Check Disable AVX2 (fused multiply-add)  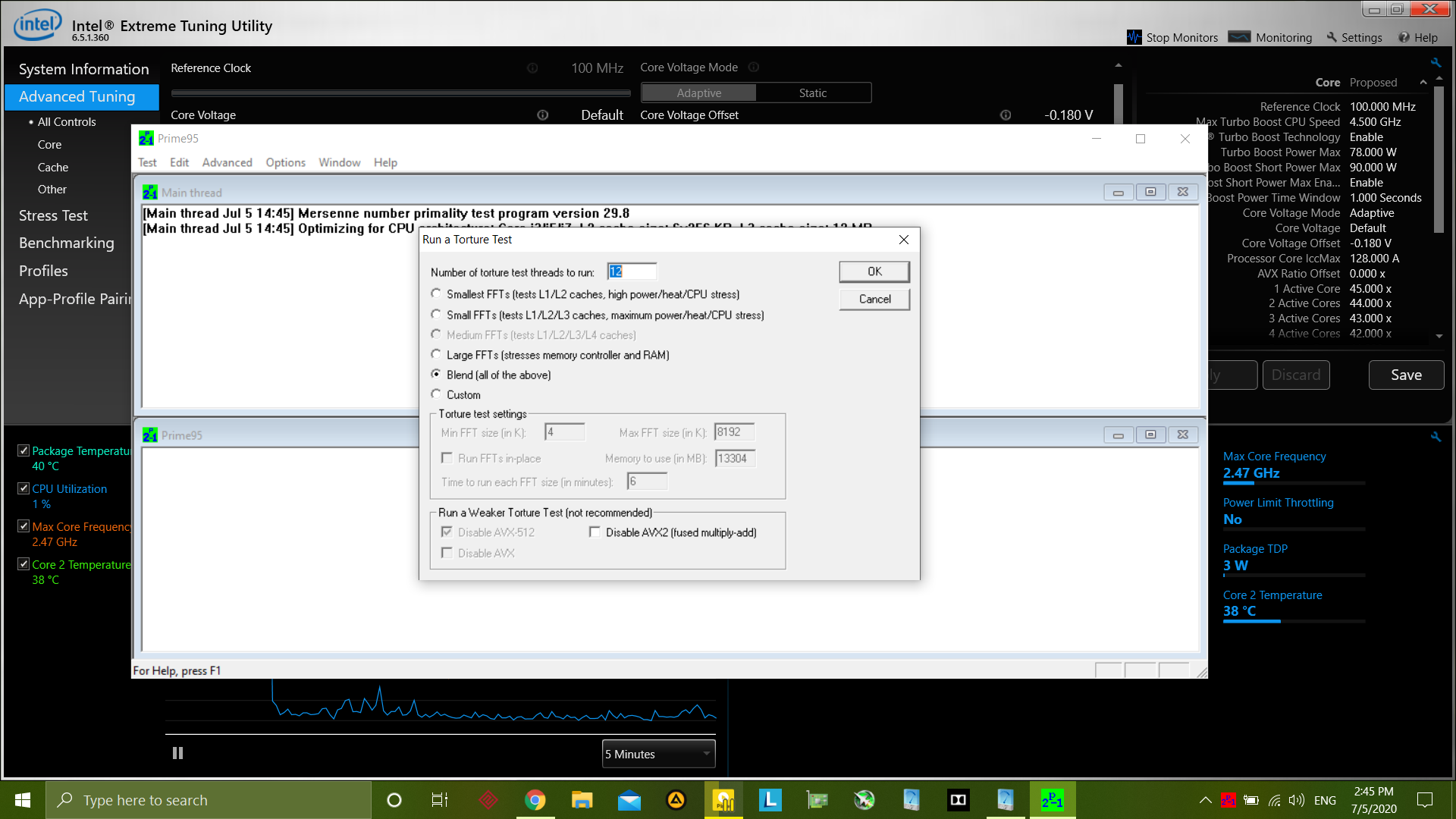click(x=595, y=532)
